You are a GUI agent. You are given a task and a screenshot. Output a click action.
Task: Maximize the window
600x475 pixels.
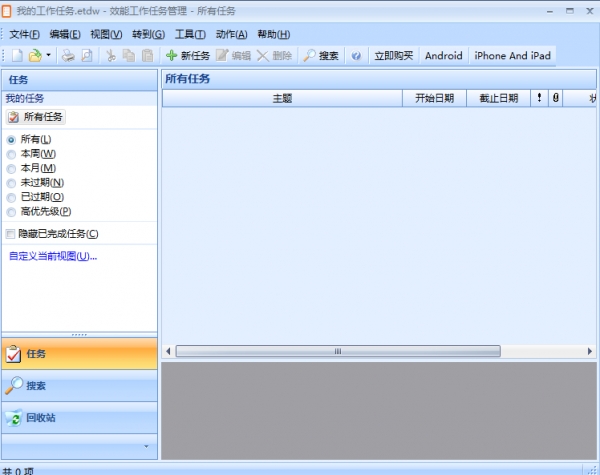[570, 11]
